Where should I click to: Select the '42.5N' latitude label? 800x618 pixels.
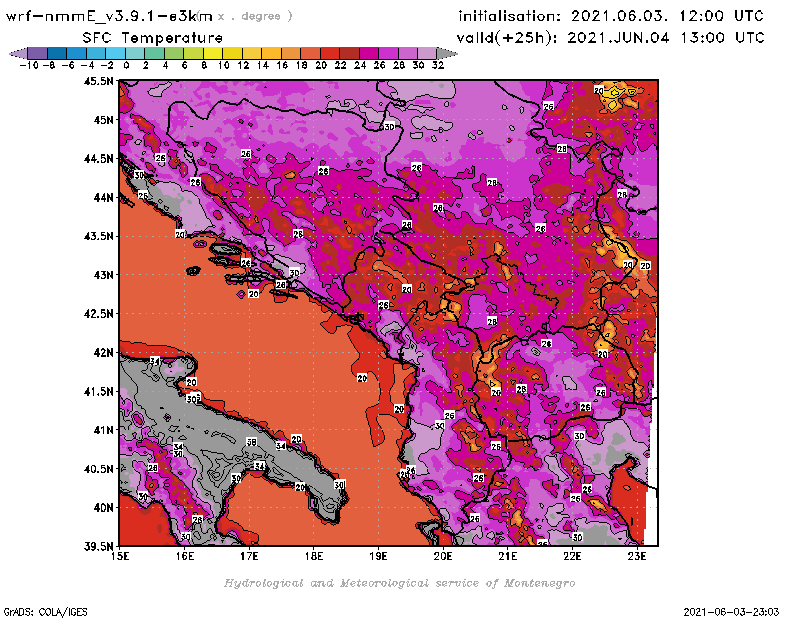[98, 314]
